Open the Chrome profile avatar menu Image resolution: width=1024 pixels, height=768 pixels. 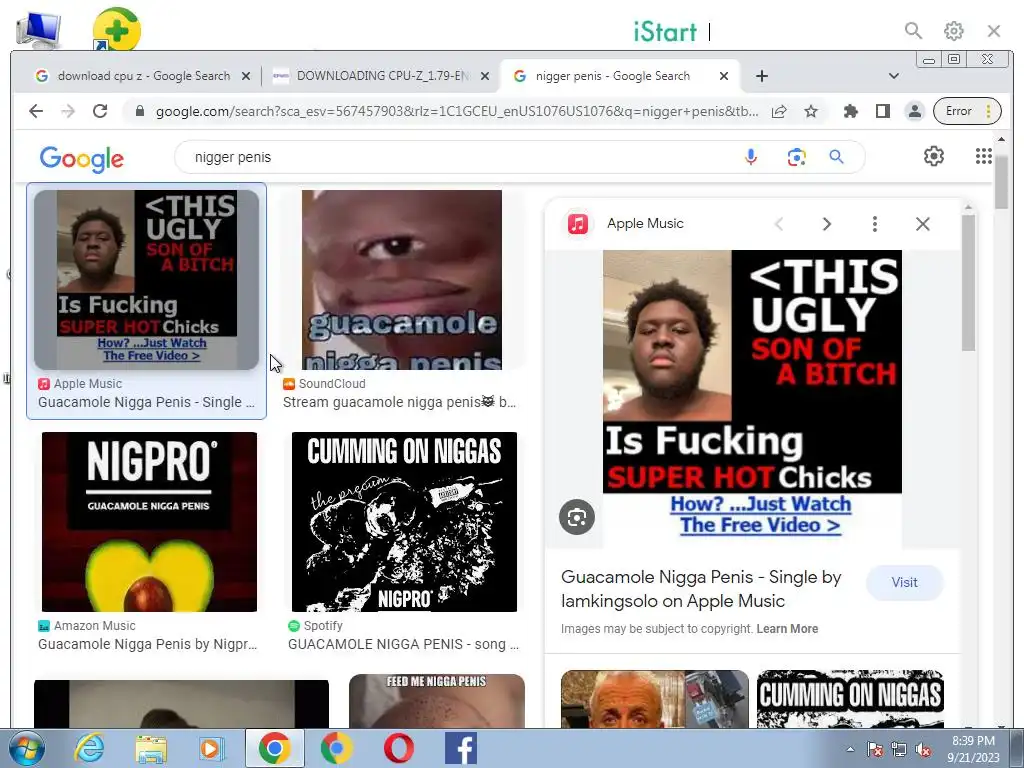click(x=914, y=112)
